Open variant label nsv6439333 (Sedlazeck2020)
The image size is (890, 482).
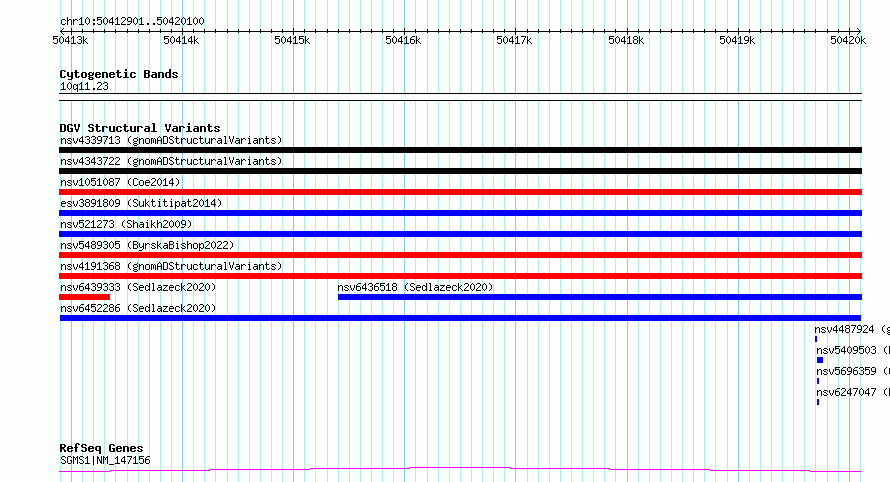pos(138,287)
